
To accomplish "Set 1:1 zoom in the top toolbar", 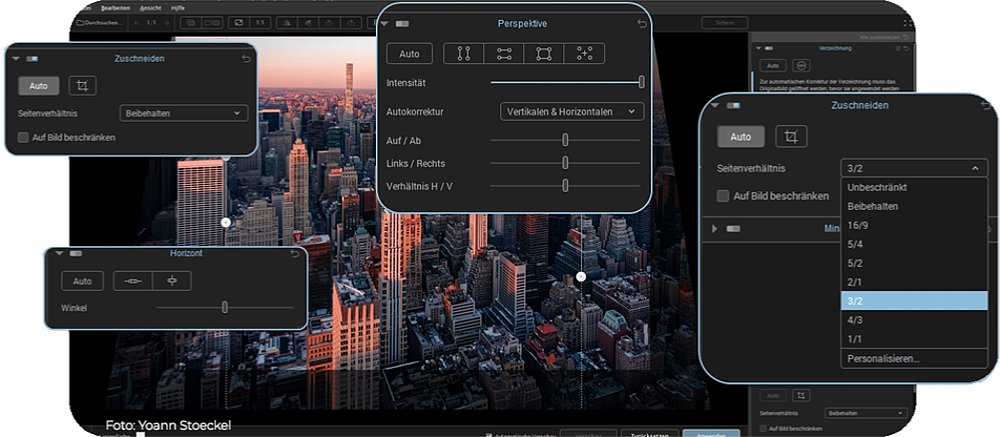I will [x=260, y=22].
